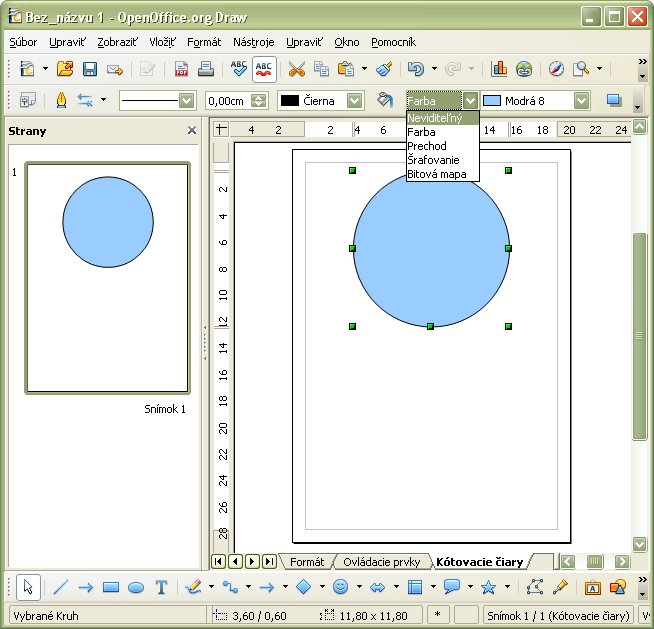Expand the Paste options arrow
The height and width of the screenshot is (629, 654).
pyautogui.click(x=364, y=69)
